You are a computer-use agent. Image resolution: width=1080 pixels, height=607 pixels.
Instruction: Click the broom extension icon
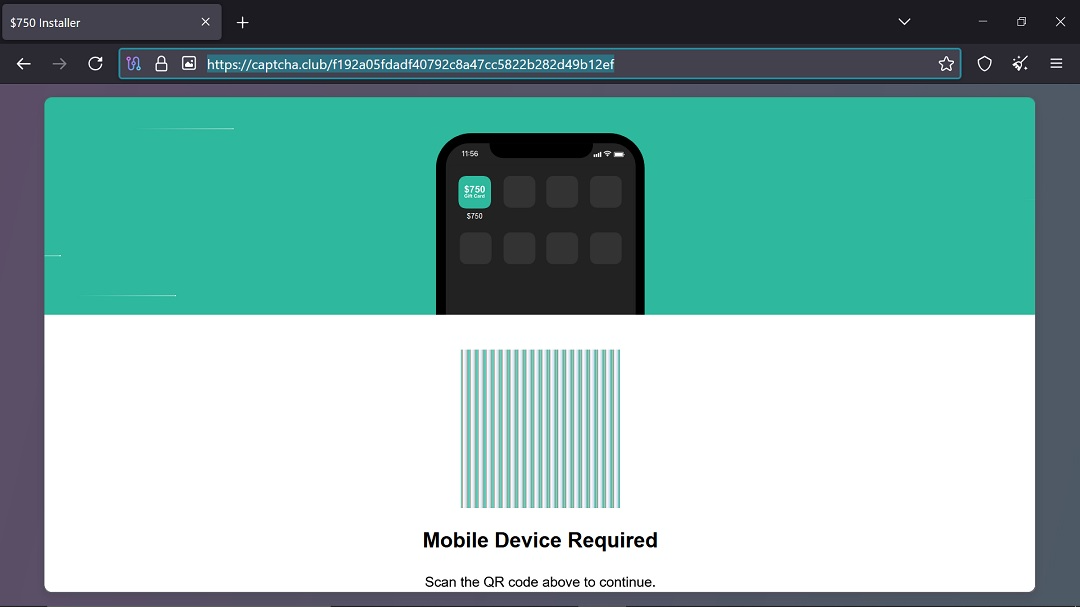(1020, 64)
